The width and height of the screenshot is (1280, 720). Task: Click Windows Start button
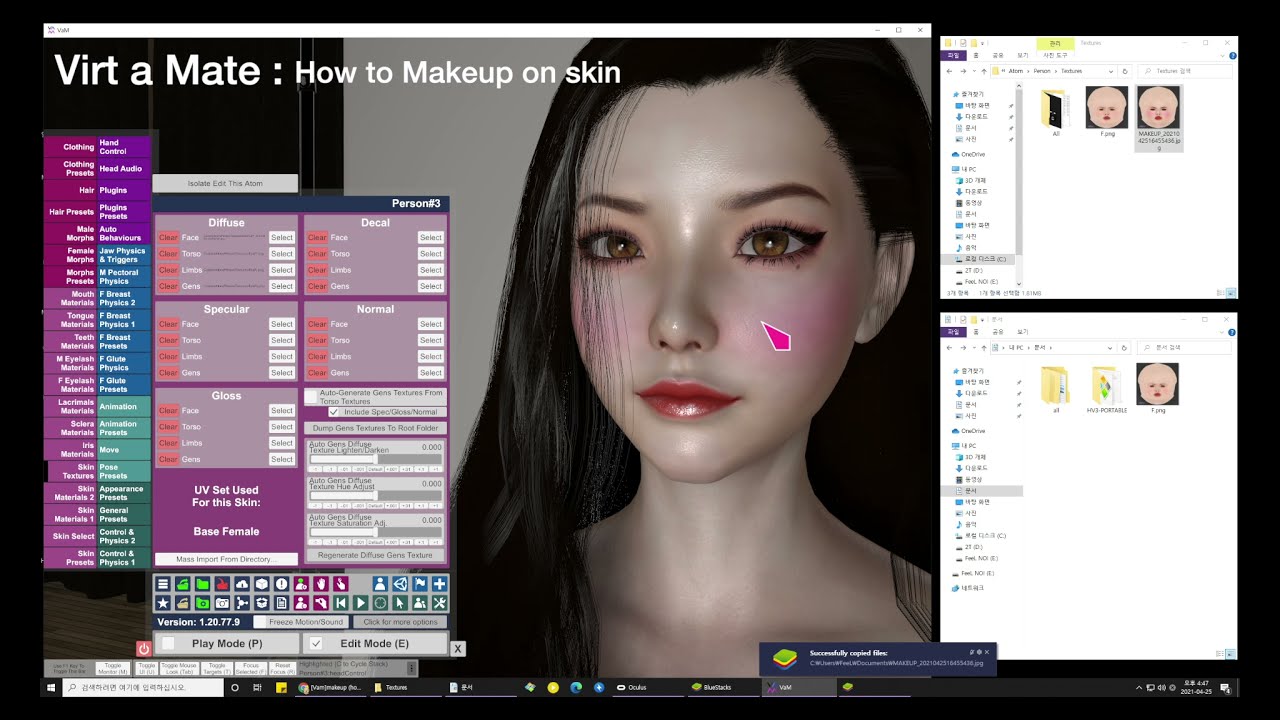(x=52, y=688)
